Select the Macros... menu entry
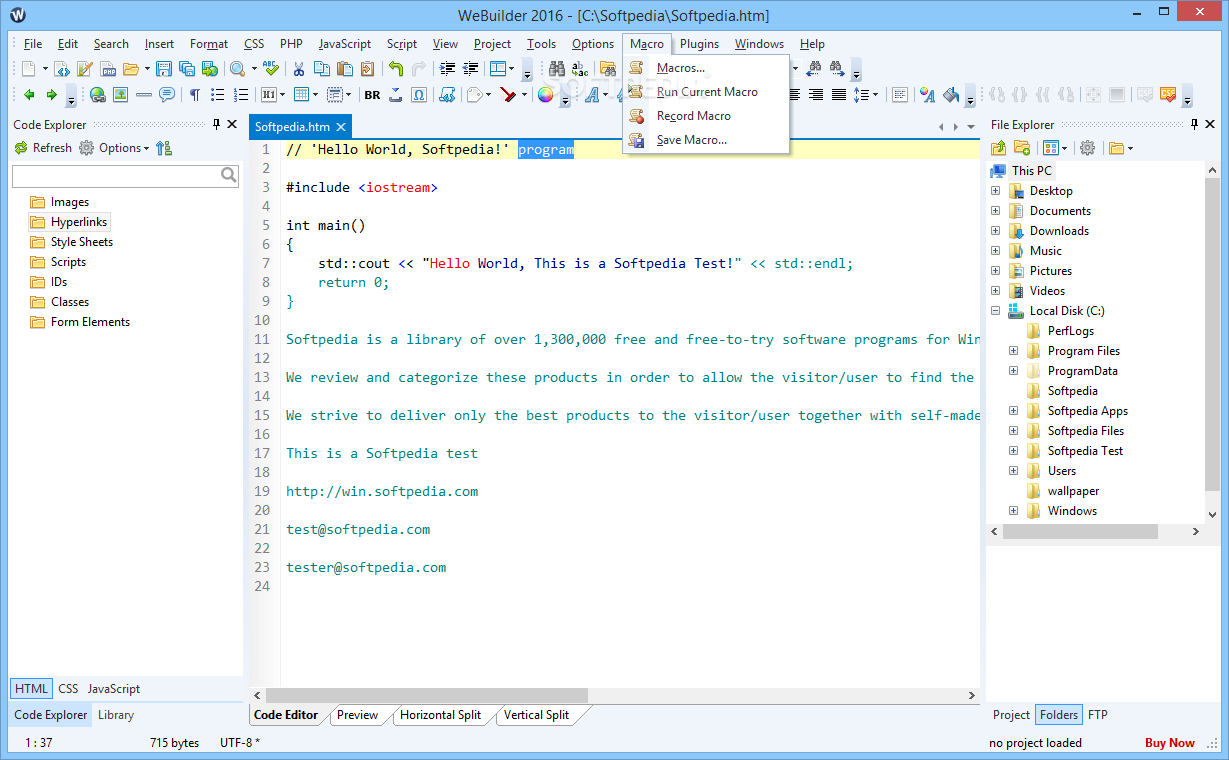 point(706,68)
